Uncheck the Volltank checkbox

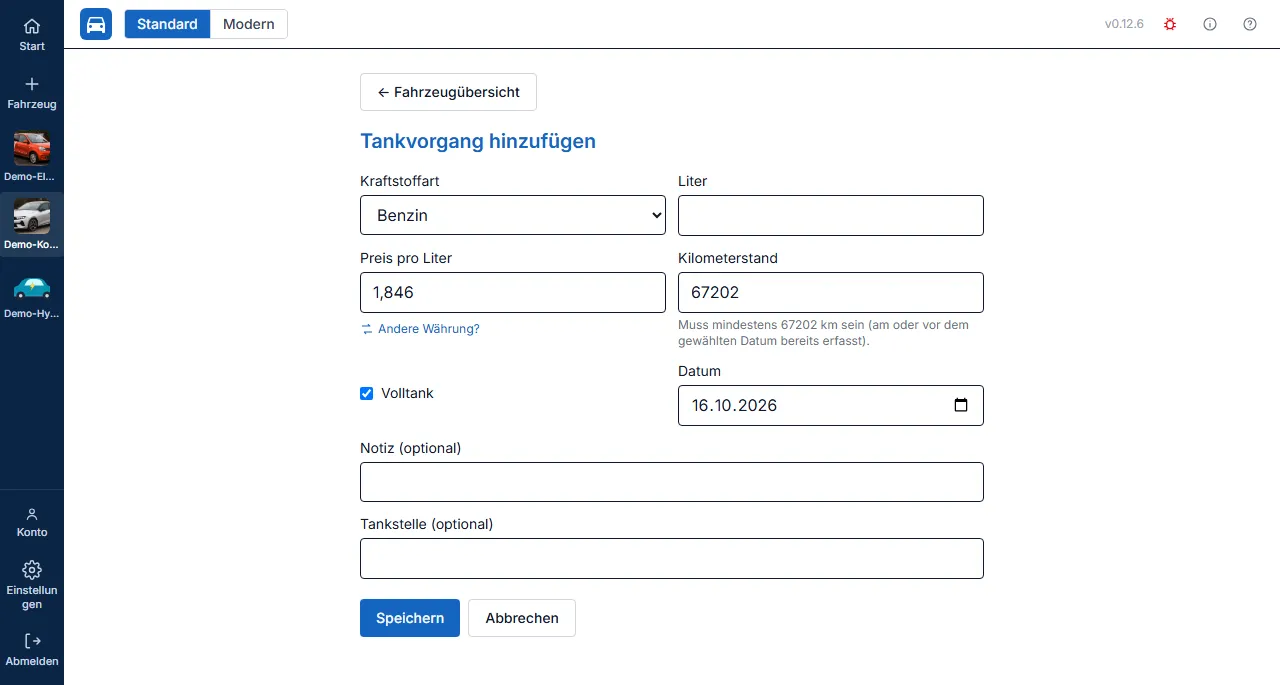click(366, 393)
